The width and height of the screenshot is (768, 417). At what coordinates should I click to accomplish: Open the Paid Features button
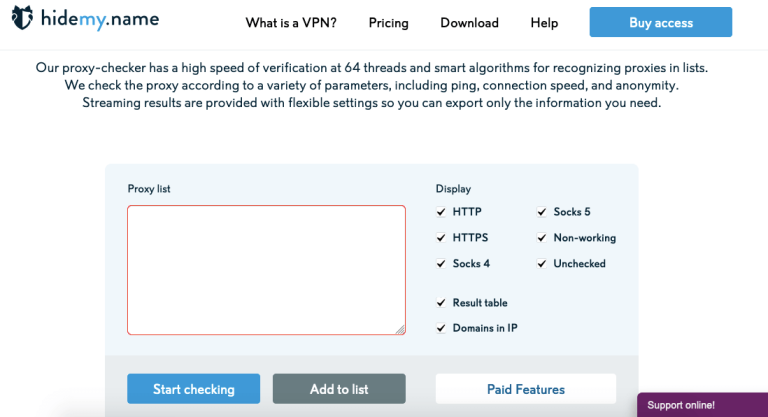click(526, 389)
